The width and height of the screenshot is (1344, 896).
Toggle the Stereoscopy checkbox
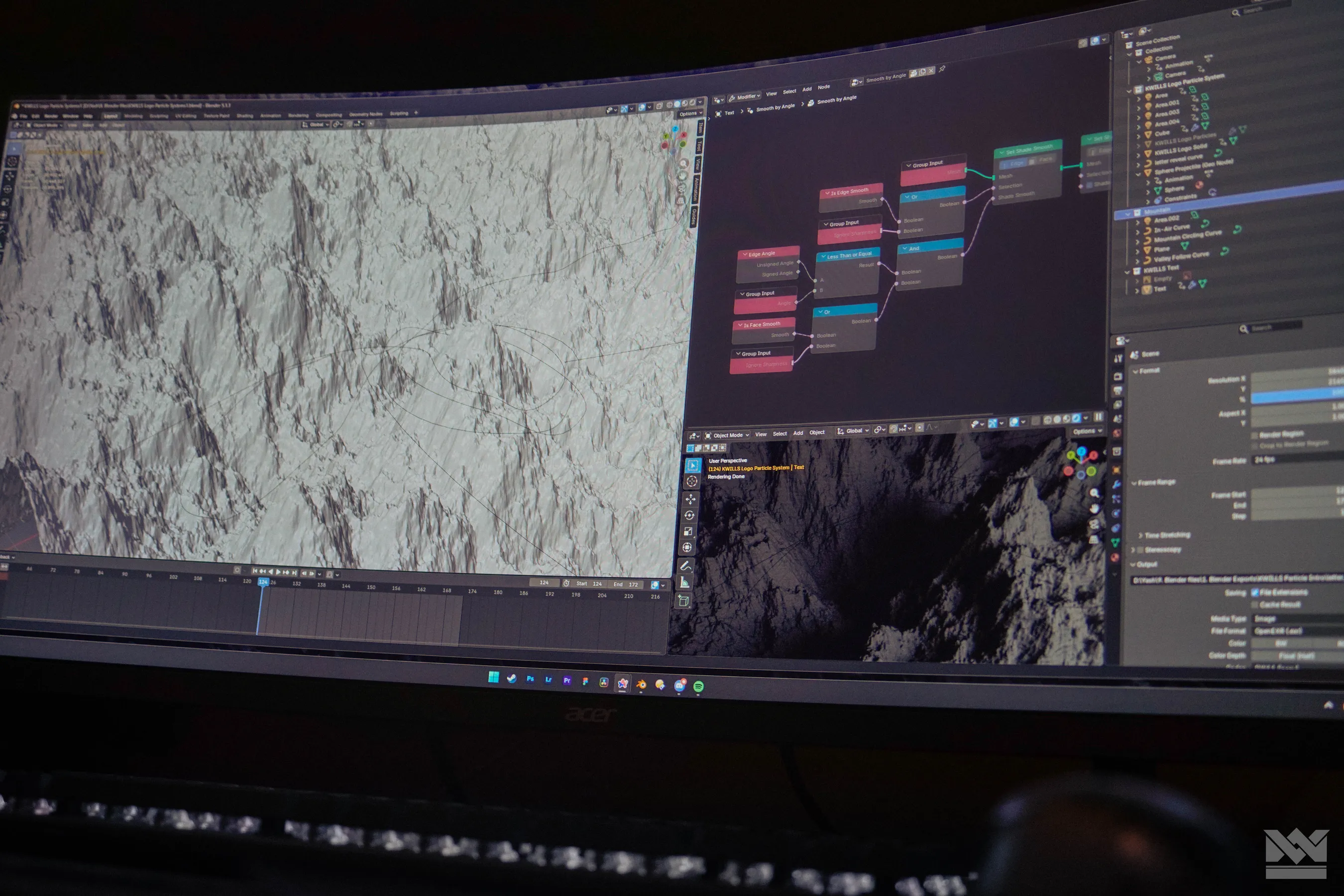tap(1140, 550)
